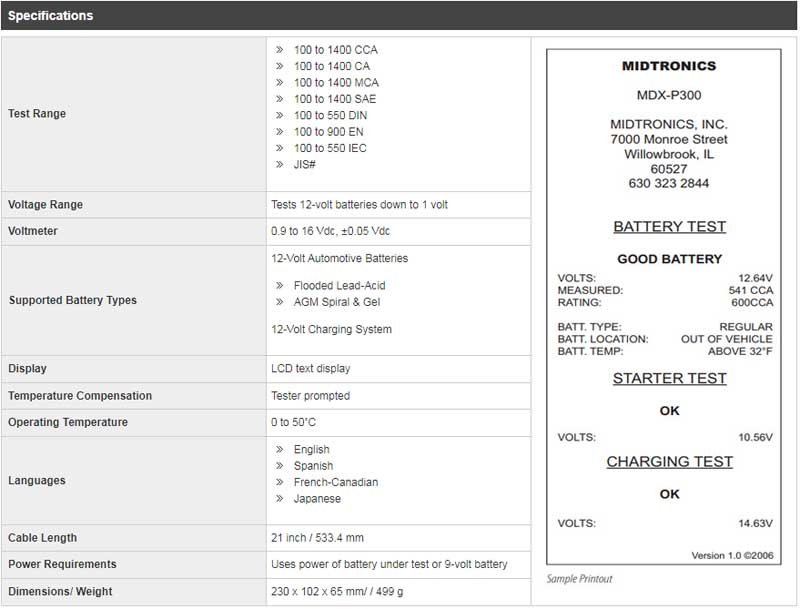Click the LCD text display value
The height and width of the screenshot is (609, 800).
coord(311,369)
